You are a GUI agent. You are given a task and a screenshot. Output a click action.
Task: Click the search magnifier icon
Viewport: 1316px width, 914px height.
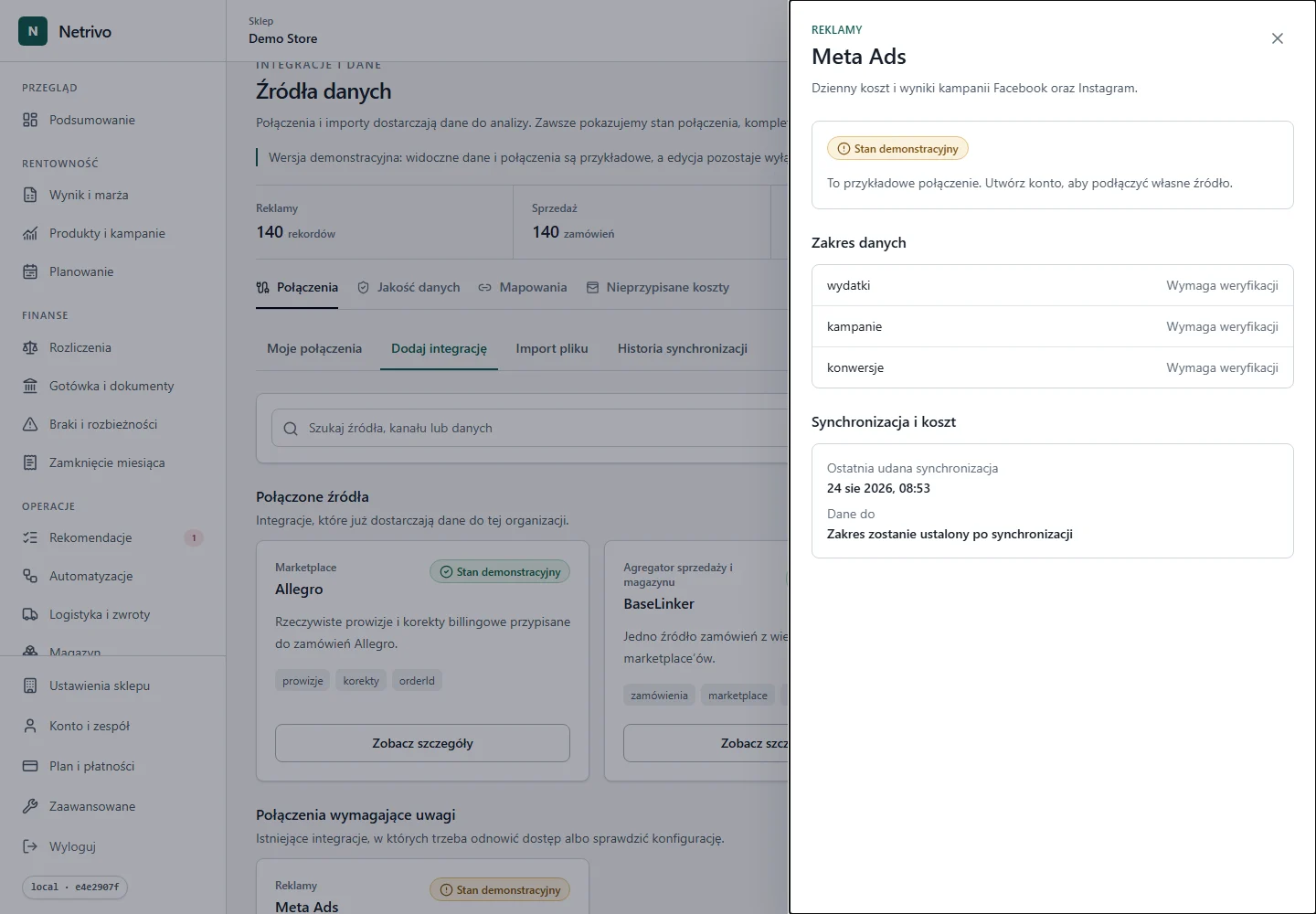coord(291,429)
